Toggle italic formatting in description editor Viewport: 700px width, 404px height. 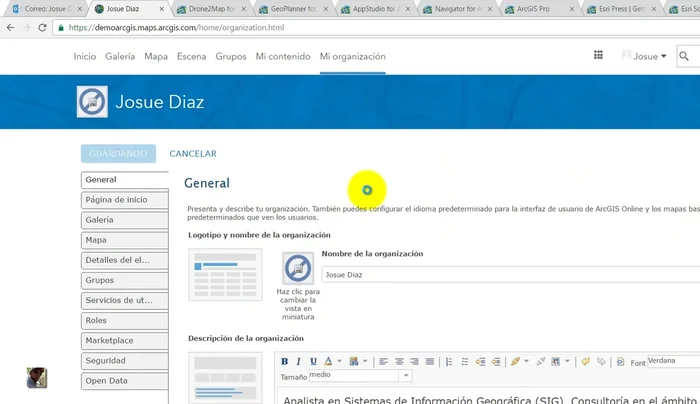pyautogui.click(x=299, y=362)
